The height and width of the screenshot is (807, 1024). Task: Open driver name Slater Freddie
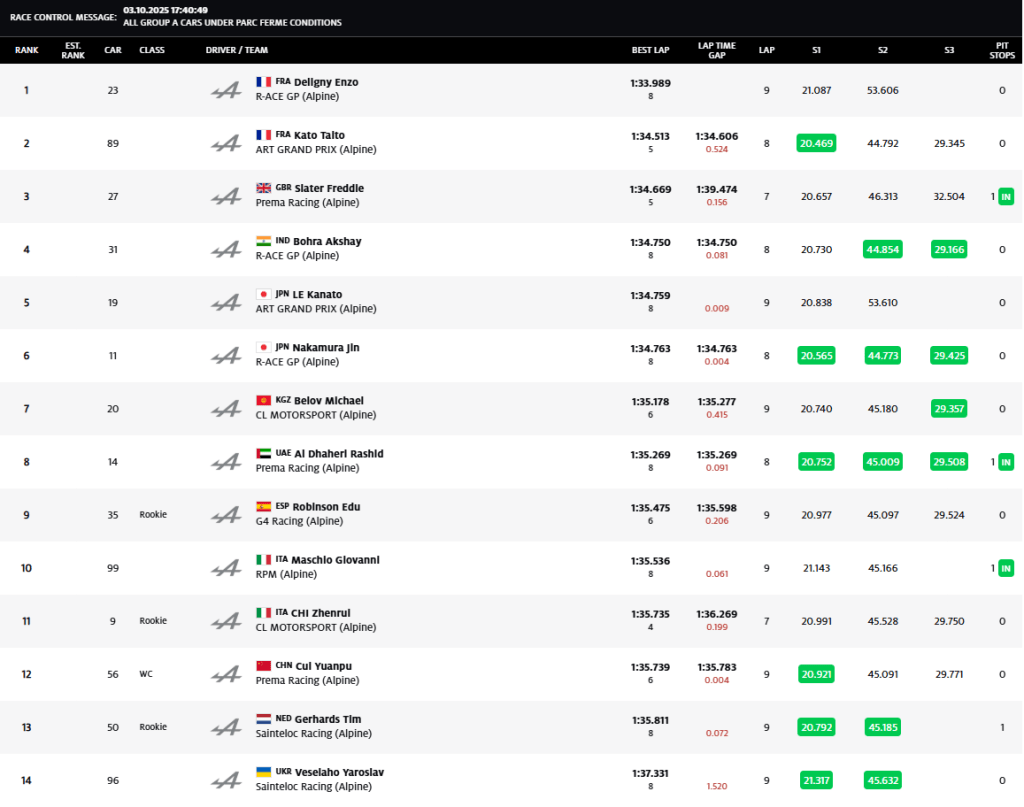pyautogui.click(x=329, y=188)
